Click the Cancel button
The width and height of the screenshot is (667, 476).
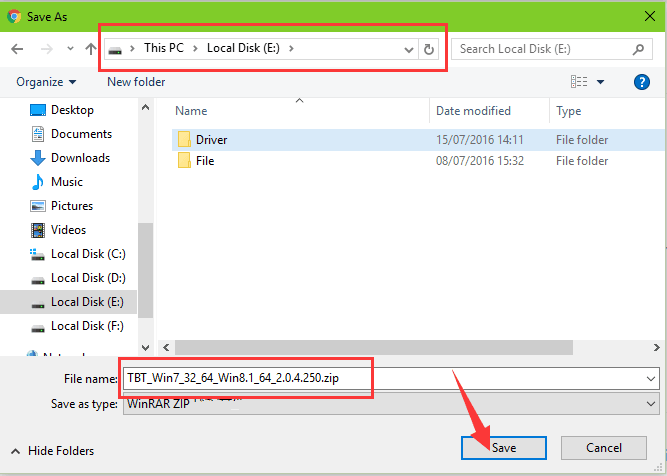point(604,448)
